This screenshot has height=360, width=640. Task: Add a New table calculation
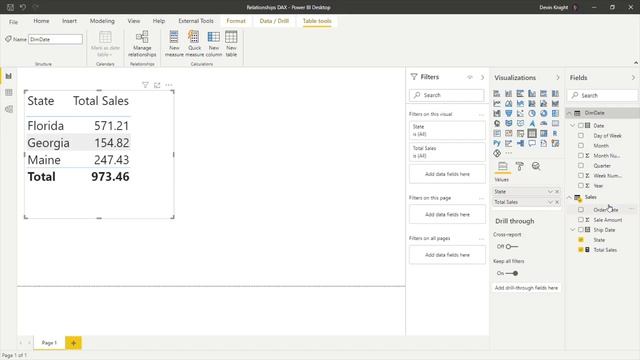click(x=231, y=44)
